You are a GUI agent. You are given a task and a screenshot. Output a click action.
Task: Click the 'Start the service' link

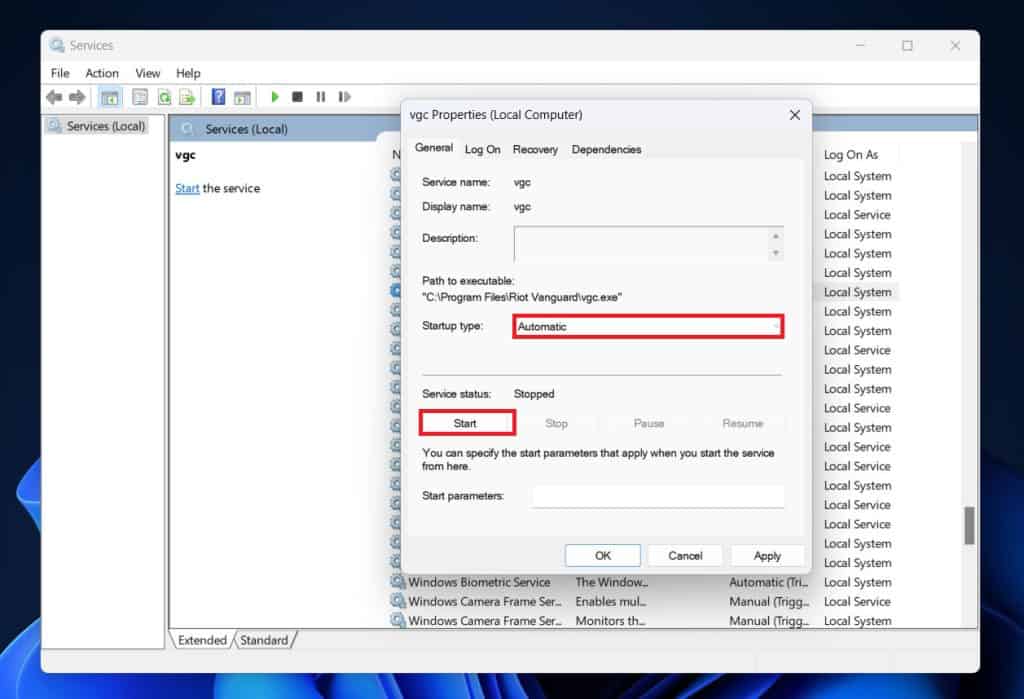(x=187, y=188)
